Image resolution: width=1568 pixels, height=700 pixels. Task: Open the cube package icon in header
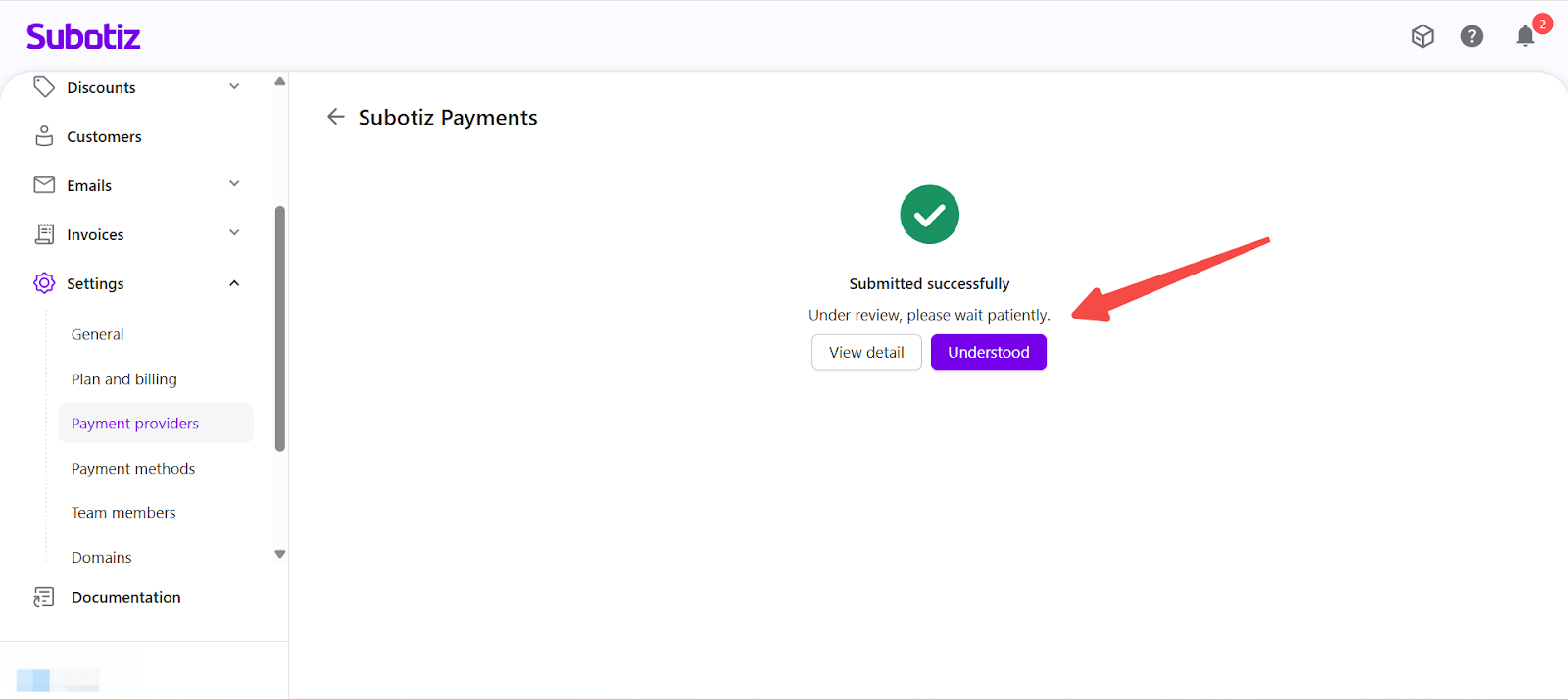pyautogui.click(x=1423, y=36)
